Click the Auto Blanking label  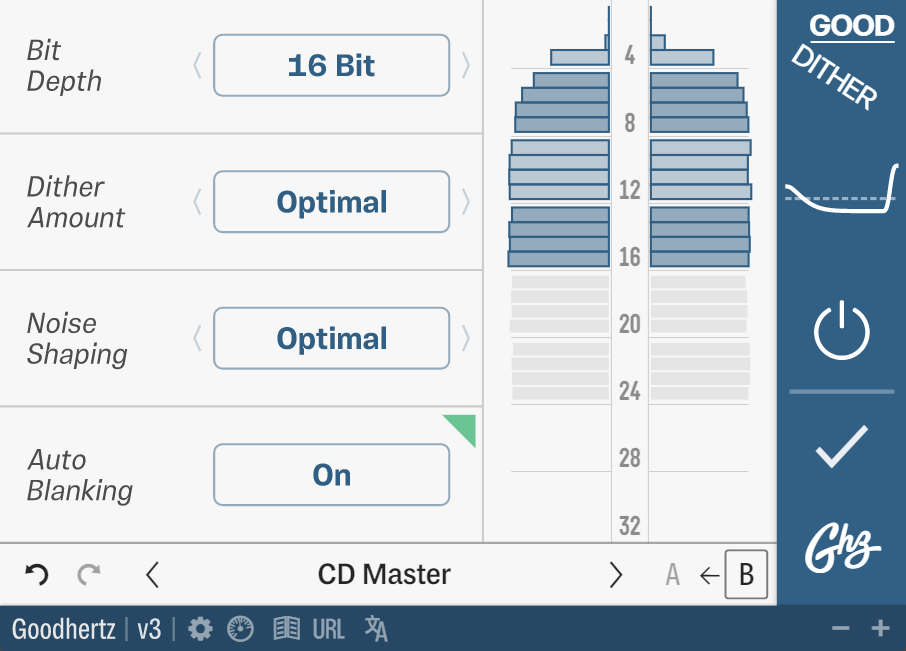click(80, 475)
